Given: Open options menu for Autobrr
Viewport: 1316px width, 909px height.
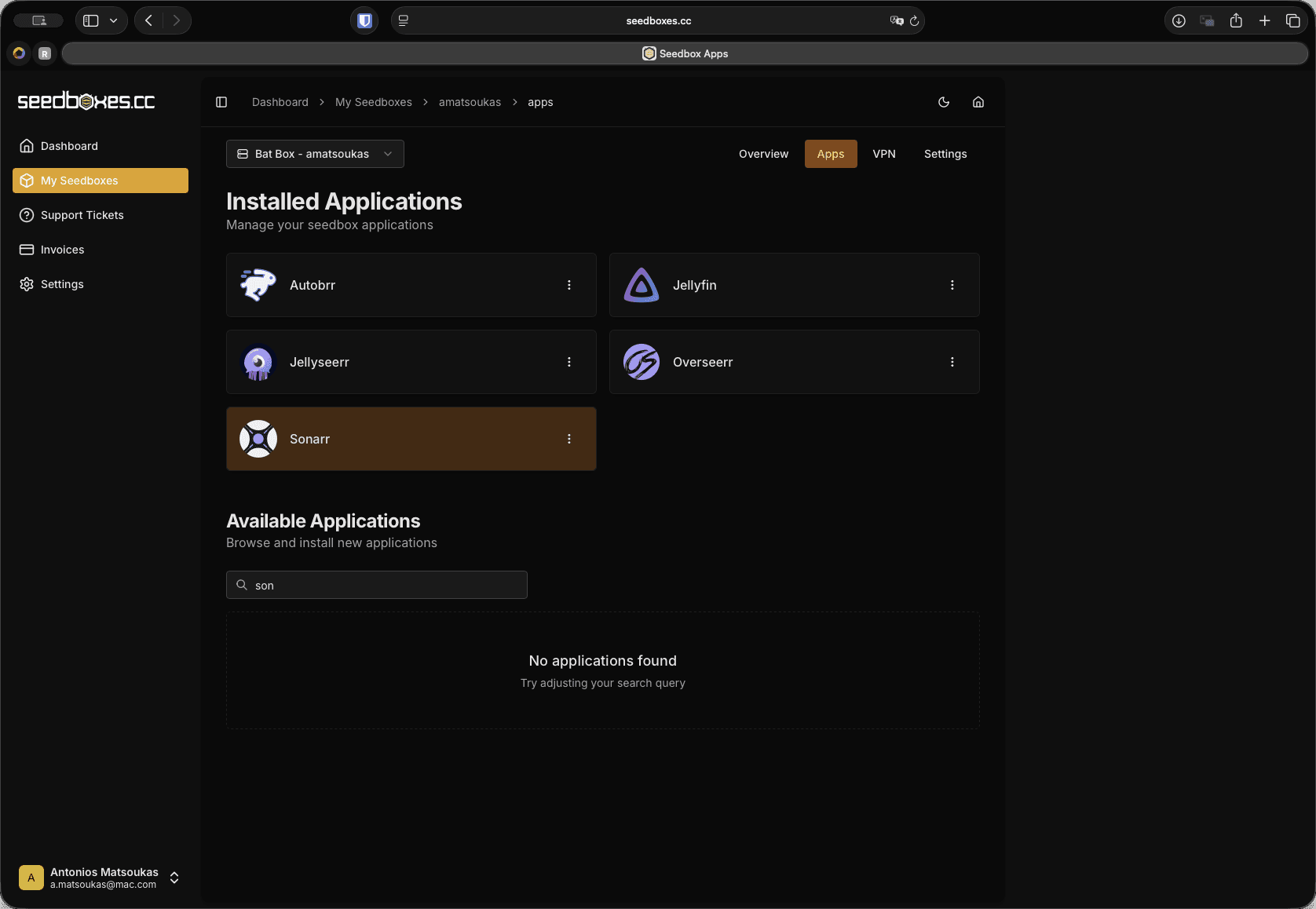Looking at the screenshot, I should pyautogui.click(x=569, y=285).
